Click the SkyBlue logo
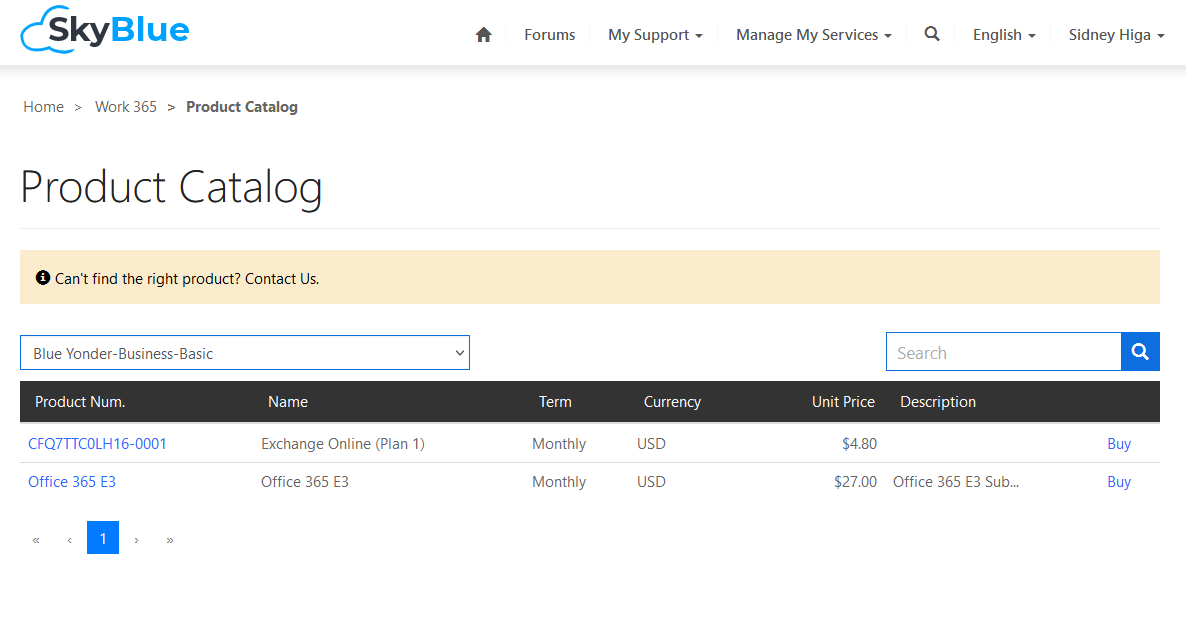The image size is (1186, 620). coord(105,29)
